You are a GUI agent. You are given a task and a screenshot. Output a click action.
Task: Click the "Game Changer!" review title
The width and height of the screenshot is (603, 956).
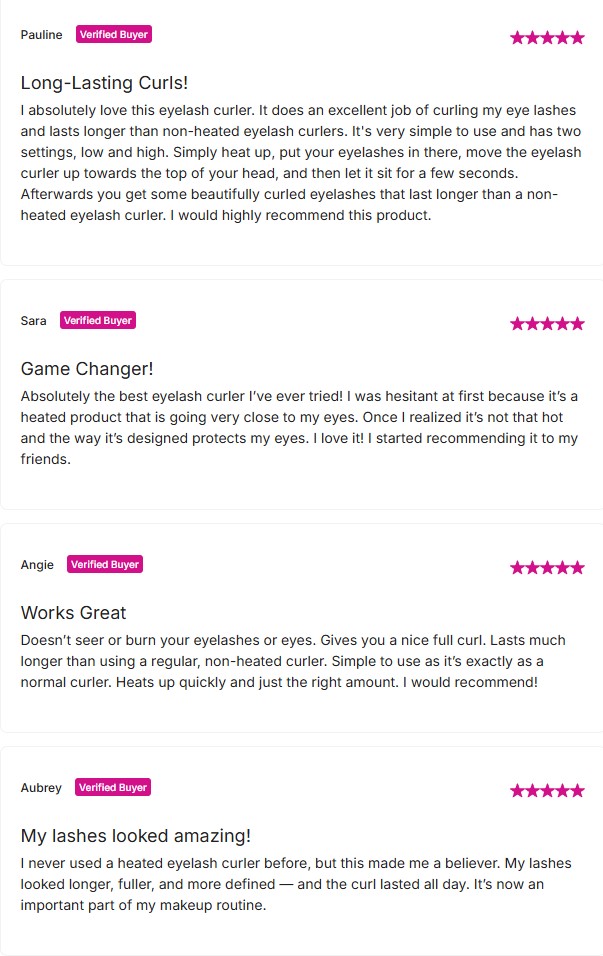point(87,369)
